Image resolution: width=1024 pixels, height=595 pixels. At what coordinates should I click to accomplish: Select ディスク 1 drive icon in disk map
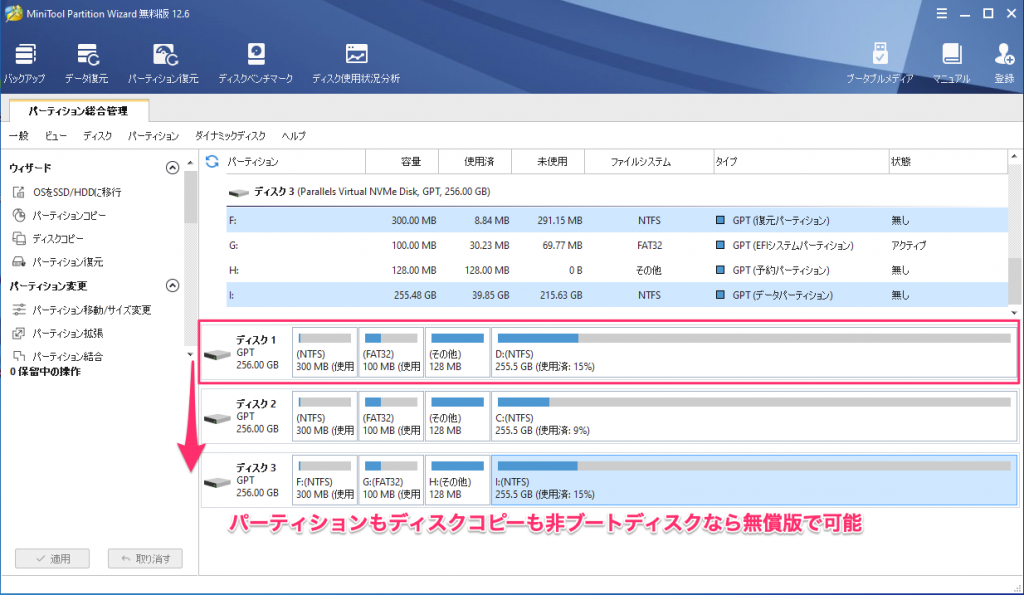[217, 355]
